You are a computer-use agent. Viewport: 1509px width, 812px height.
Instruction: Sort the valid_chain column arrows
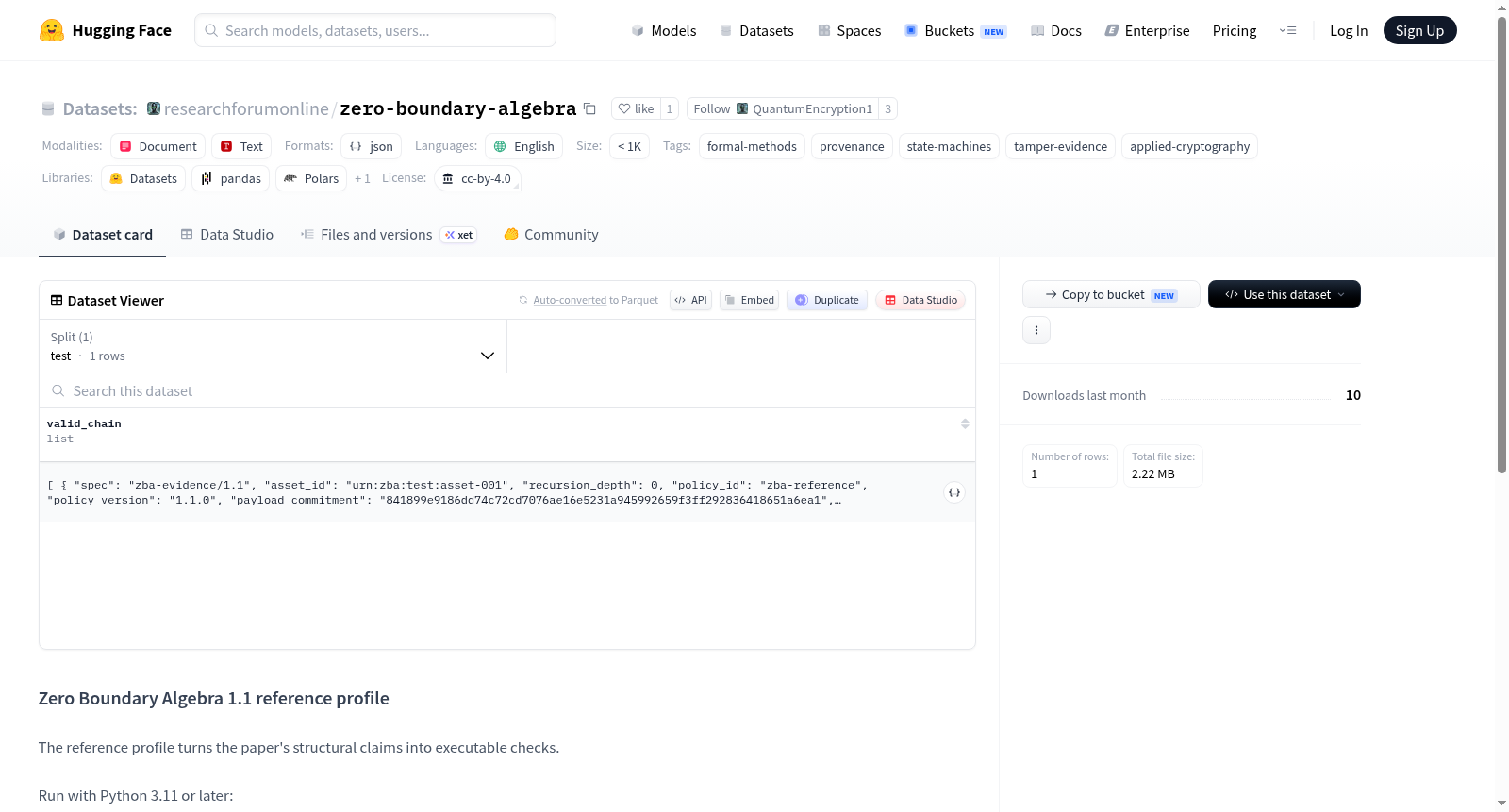click(965, 423)
